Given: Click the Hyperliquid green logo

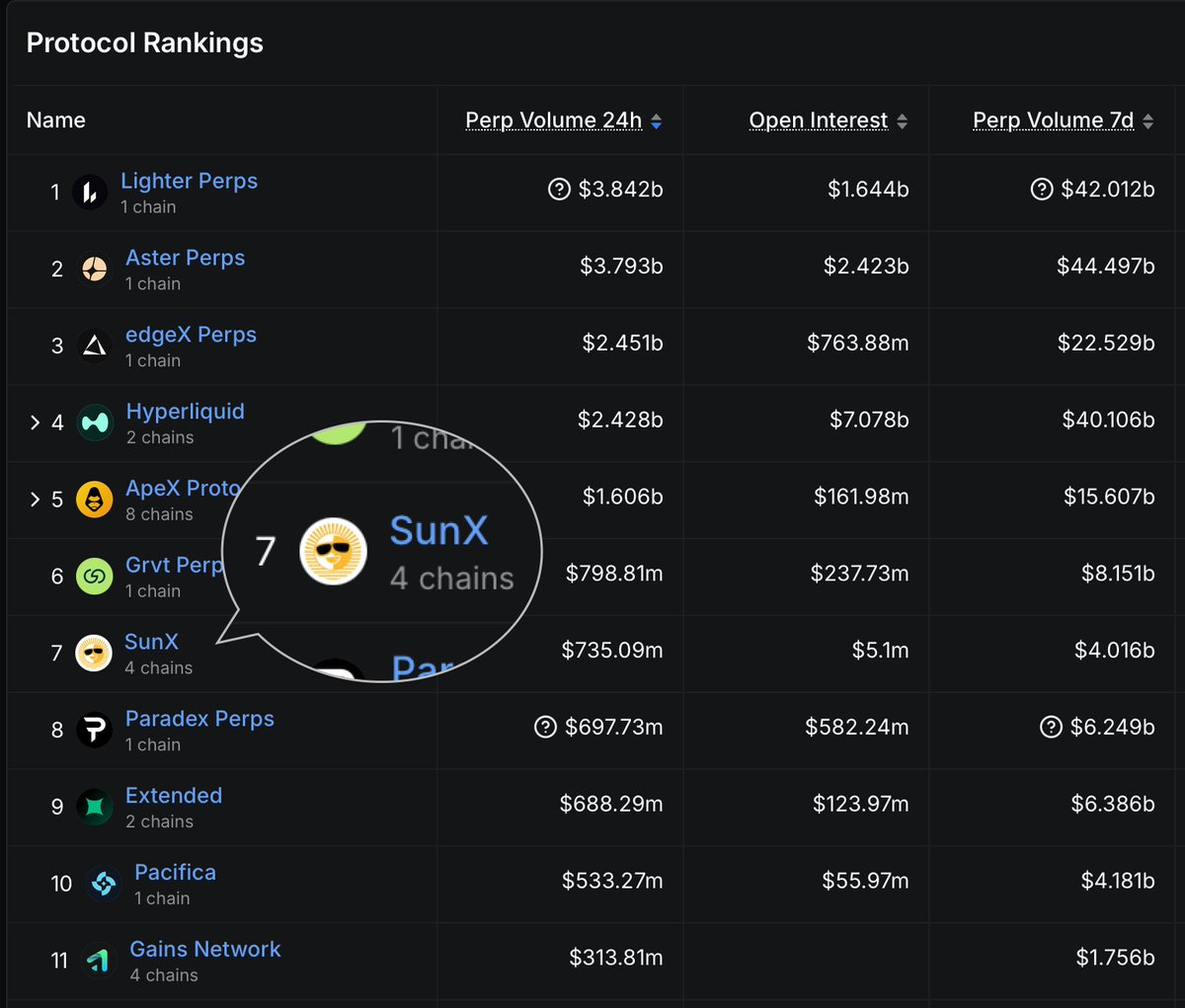Looking at the screenshot, I should point(94,423).
